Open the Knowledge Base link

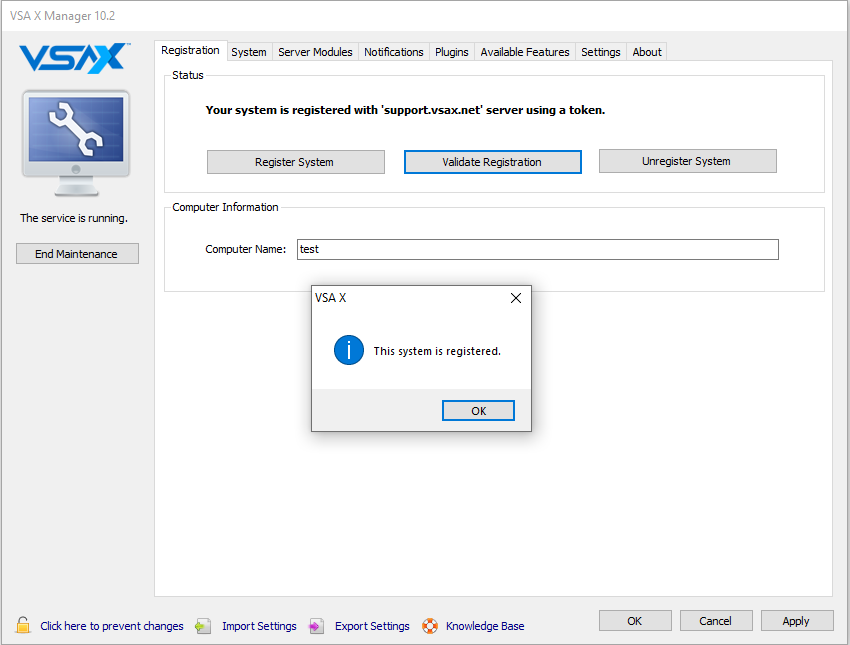tap(485, 626)
